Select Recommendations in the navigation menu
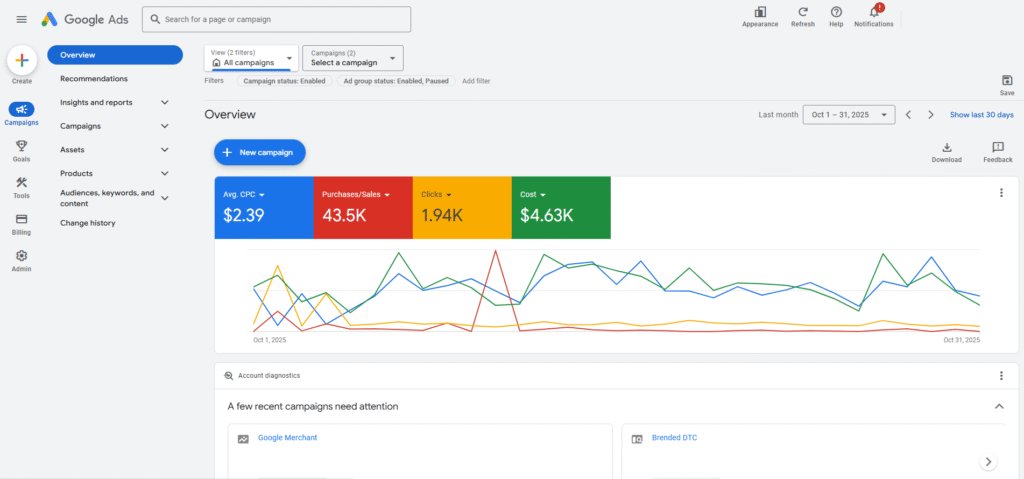The image size is (1024, 479). [94, 78]
